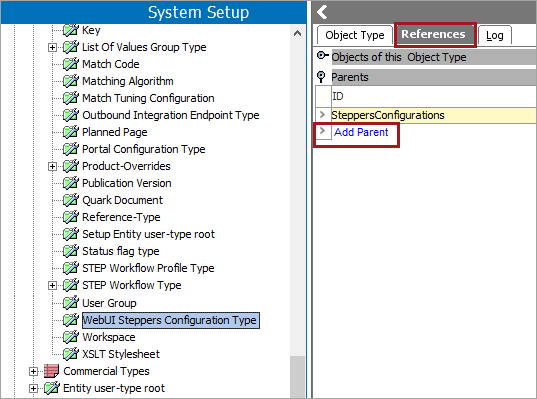Click the Add Parent link
The image size is (537, 399).
[361, 132]
